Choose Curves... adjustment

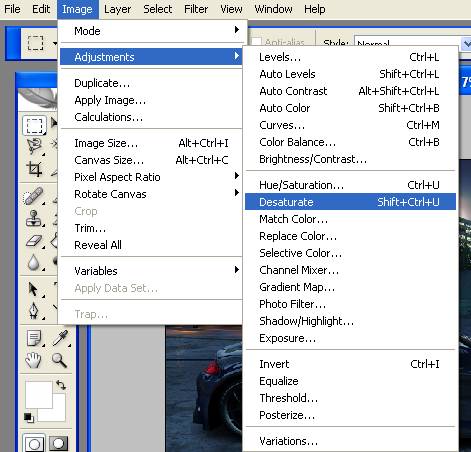[x=350, y=125]
